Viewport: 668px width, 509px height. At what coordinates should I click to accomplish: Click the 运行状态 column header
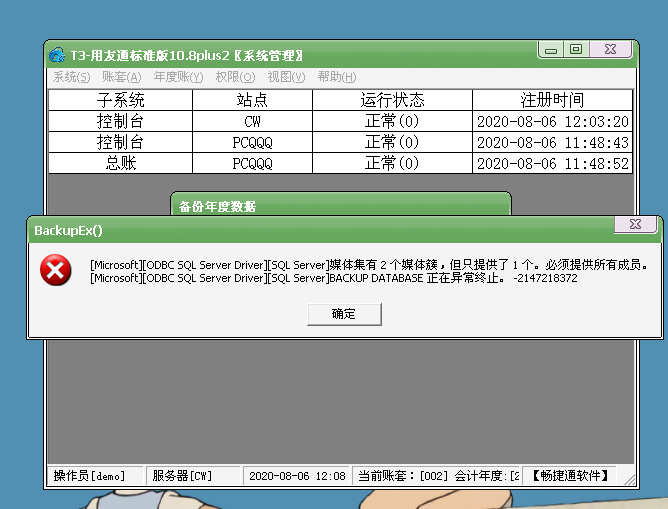point(392,100)
